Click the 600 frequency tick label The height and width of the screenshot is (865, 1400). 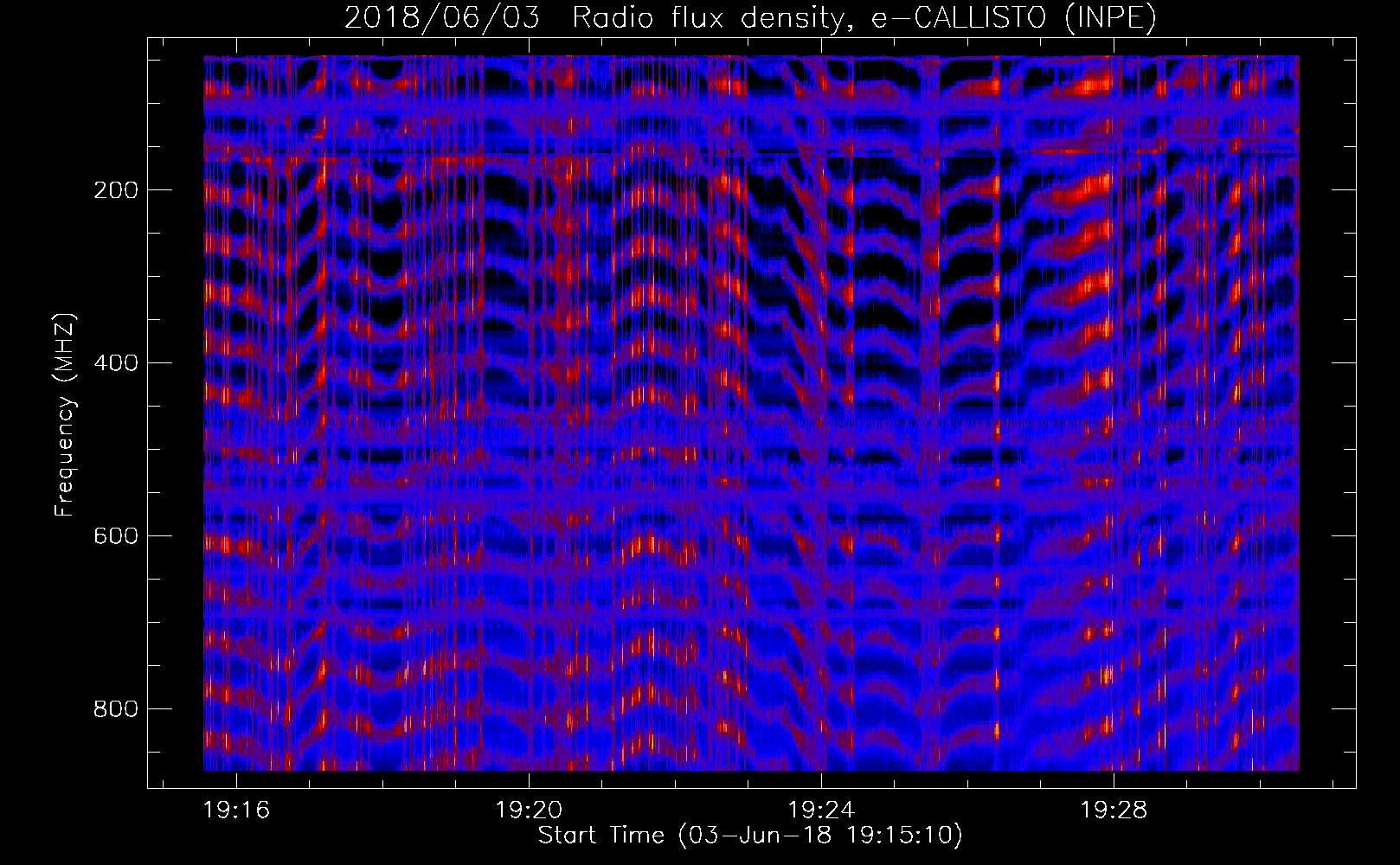tap(115, 536)
